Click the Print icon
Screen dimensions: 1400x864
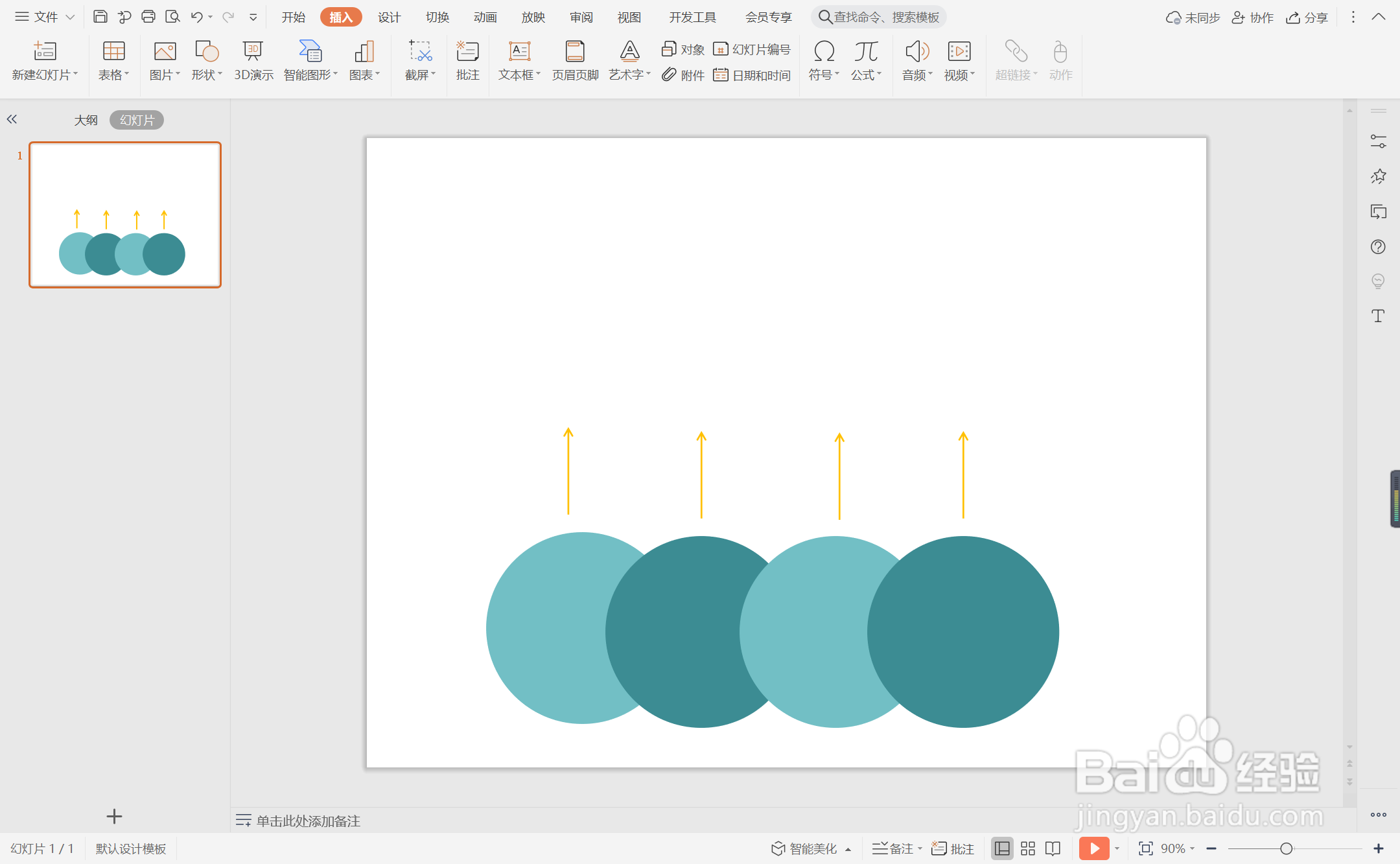148,17
